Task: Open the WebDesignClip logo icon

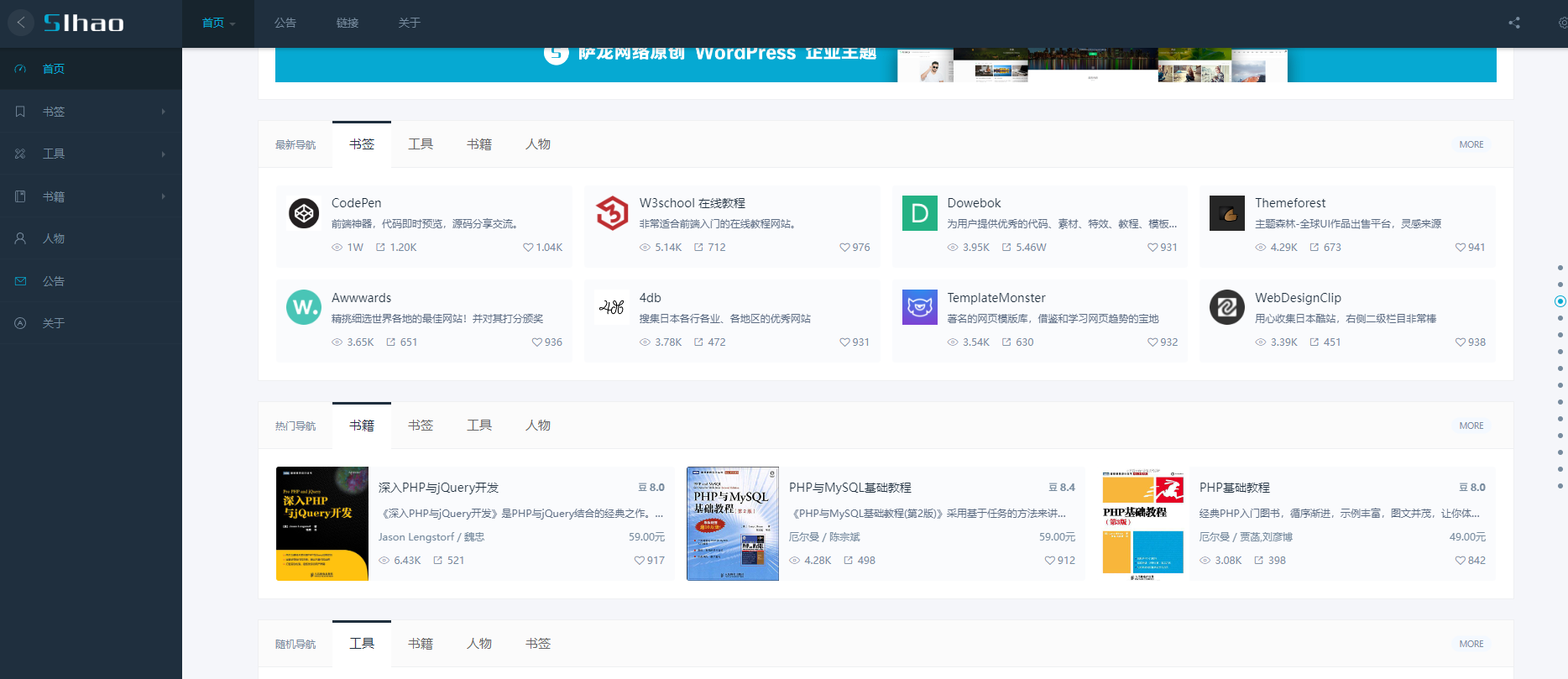Action: [x=1227, y=308]
